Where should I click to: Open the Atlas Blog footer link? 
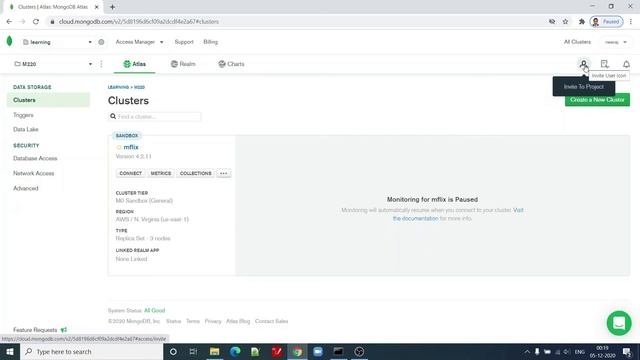[238, 321]
